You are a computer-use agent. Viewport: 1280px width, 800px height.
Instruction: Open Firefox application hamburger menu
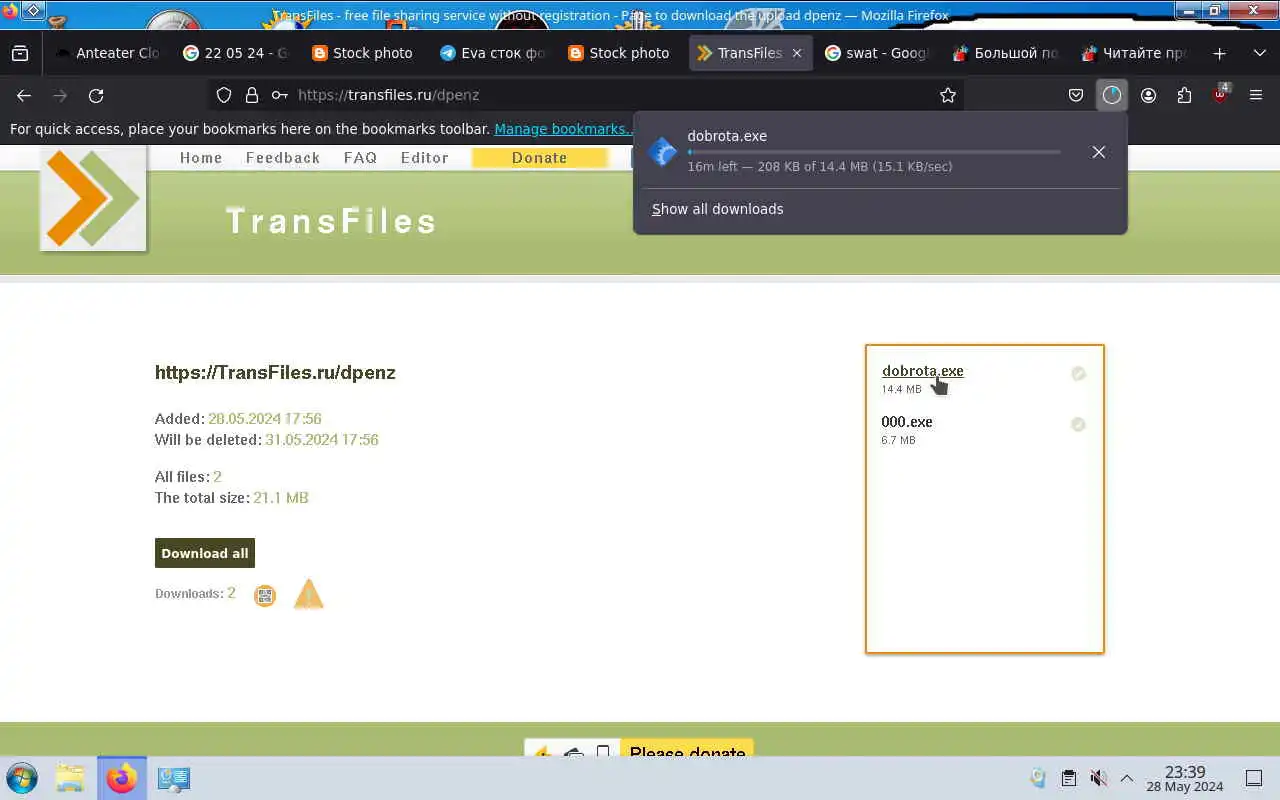tap(1256, 95)
